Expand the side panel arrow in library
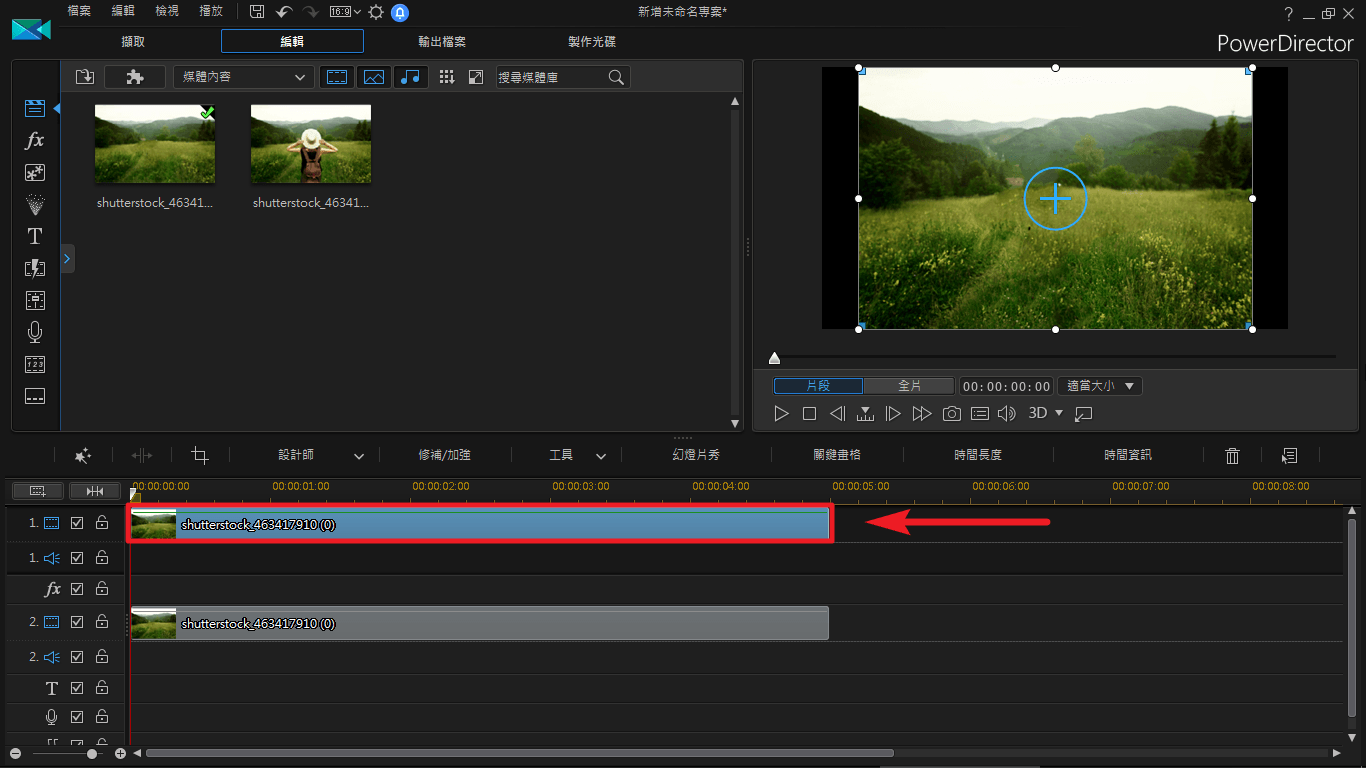 67,258
